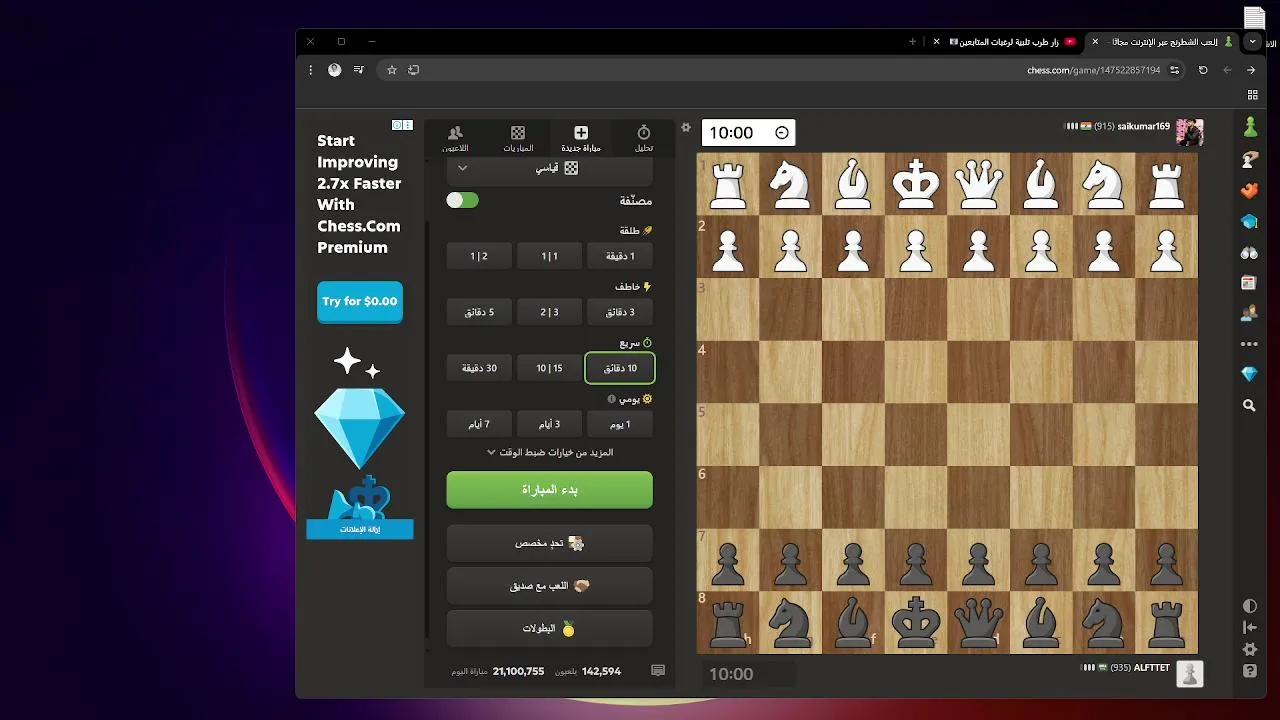This screenshot has width=1280, height=720.
Task: Select the 1 دقيقة bullet time control
Action: [x=620, y=256]
